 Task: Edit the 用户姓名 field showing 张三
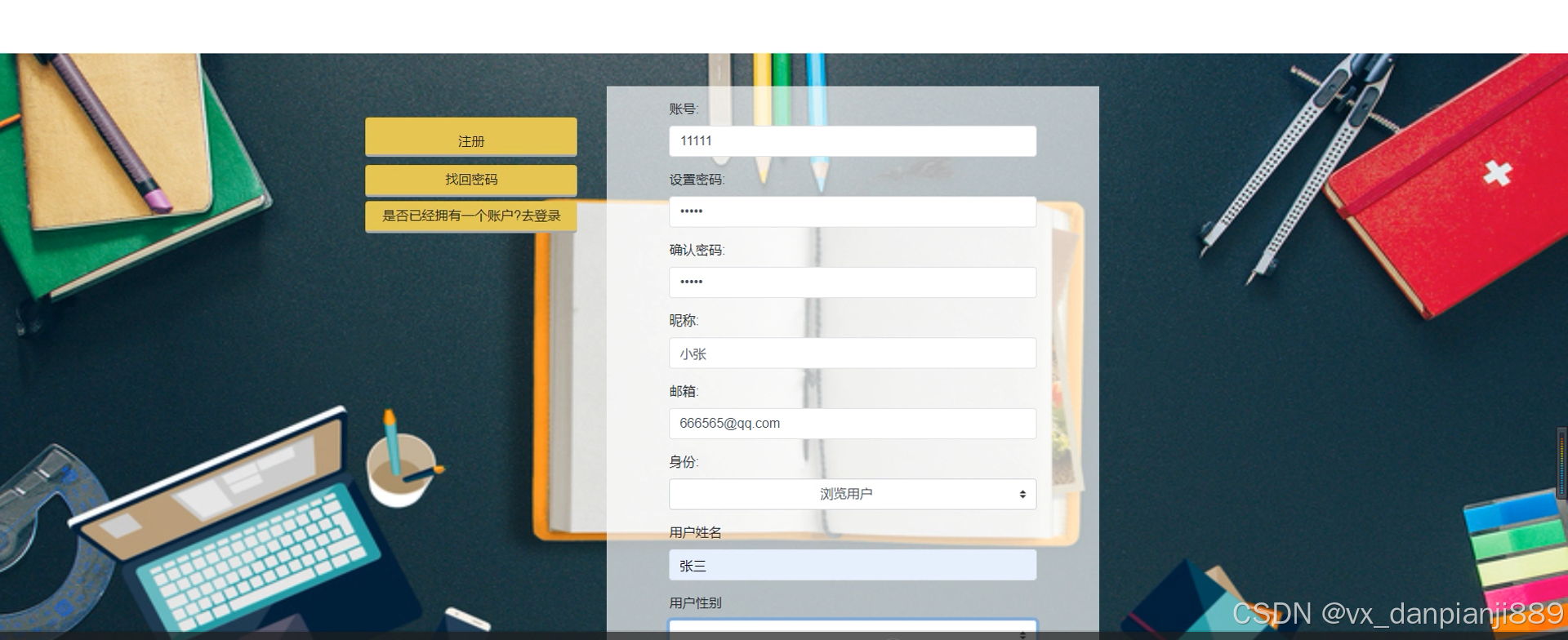853,565
